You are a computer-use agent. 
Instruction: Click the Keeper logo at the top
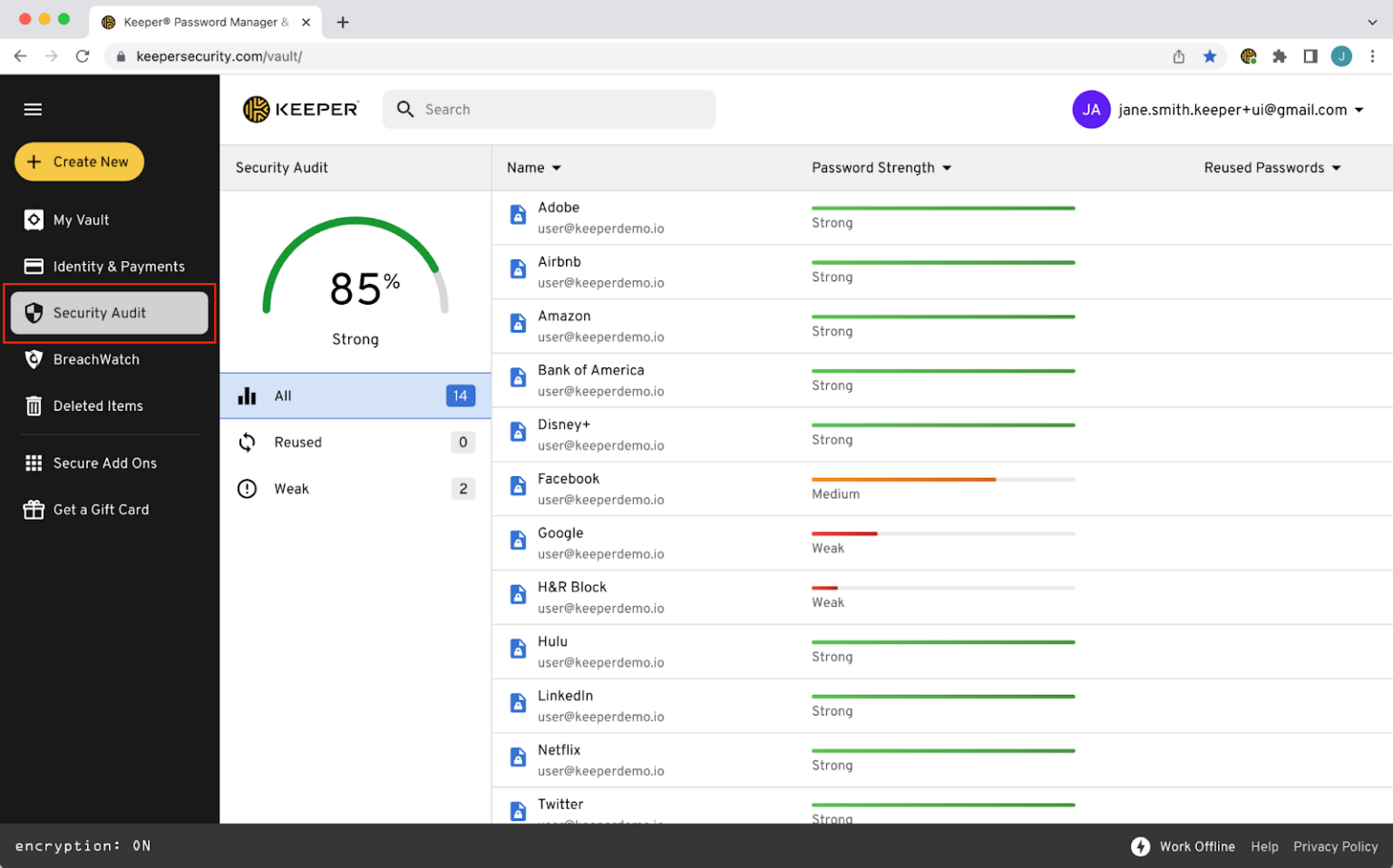[x=300, y=109]
